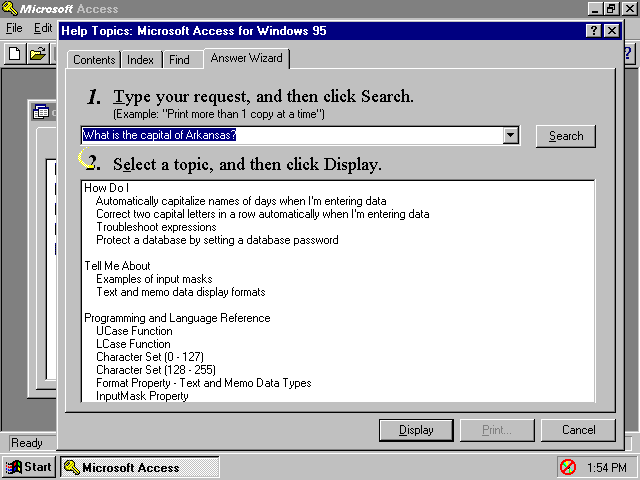Viewport: 640px width, 480px height.
Task: Select 'Troubleshoot expressions' topic
Action: point(156,227)
